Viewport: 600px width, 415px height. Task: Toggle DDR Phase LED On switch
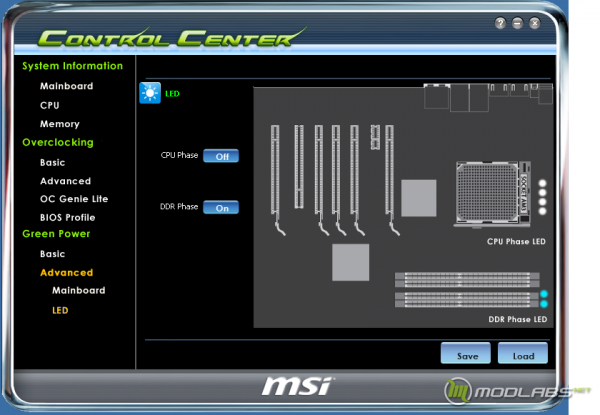[221, 208]
